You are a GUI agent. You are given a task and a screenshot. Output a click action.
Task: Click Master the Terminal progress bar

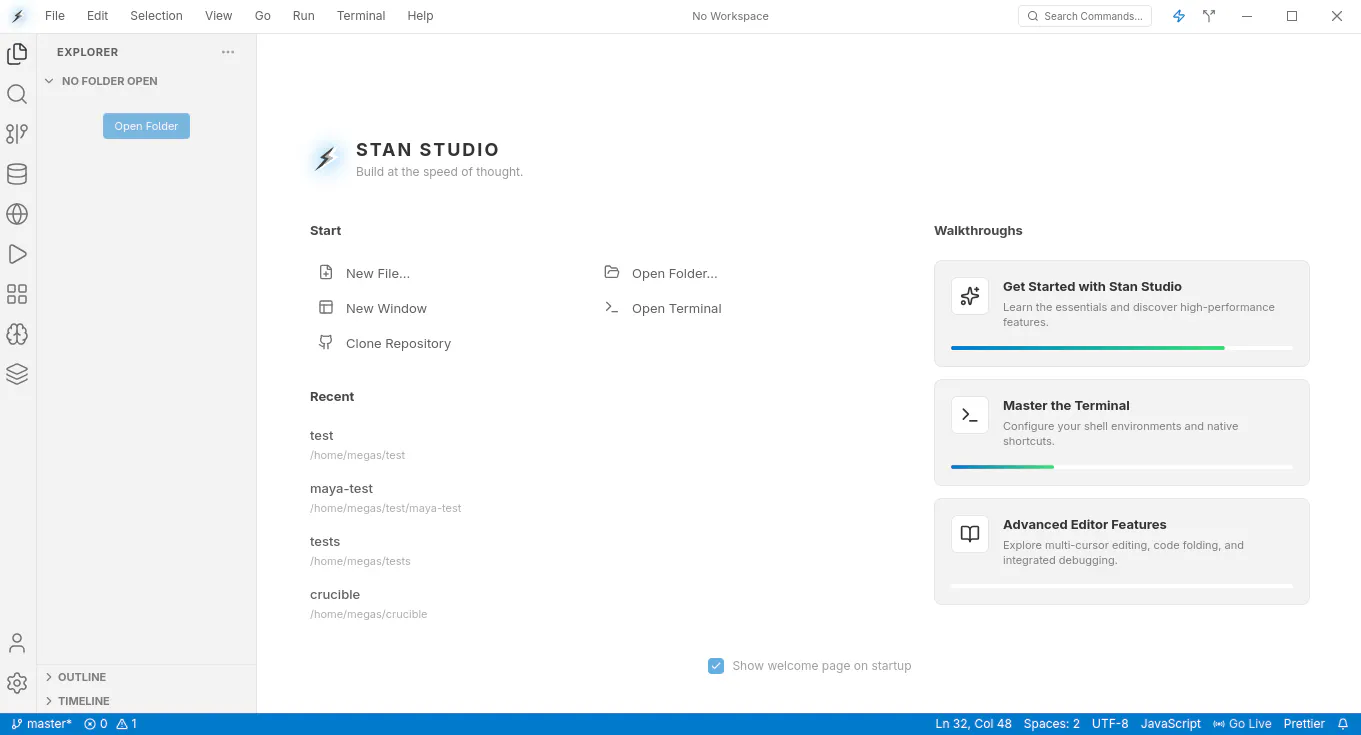[1121, 467]
